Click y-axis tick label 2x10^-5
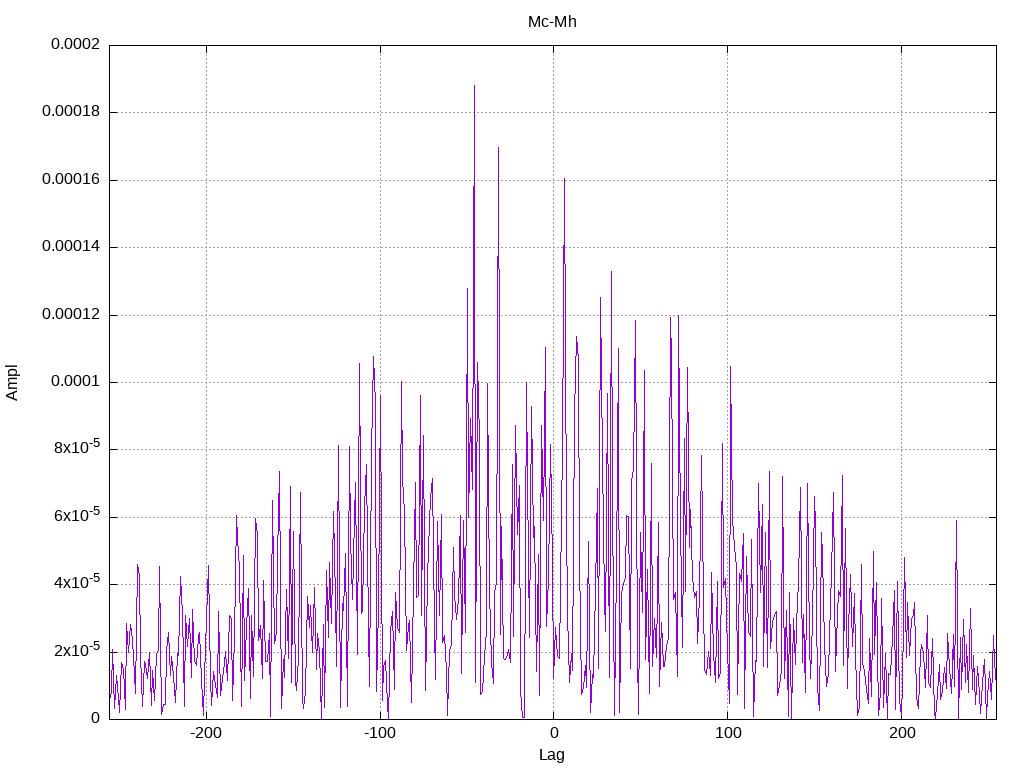1024x768 pixels. (77, 650)
